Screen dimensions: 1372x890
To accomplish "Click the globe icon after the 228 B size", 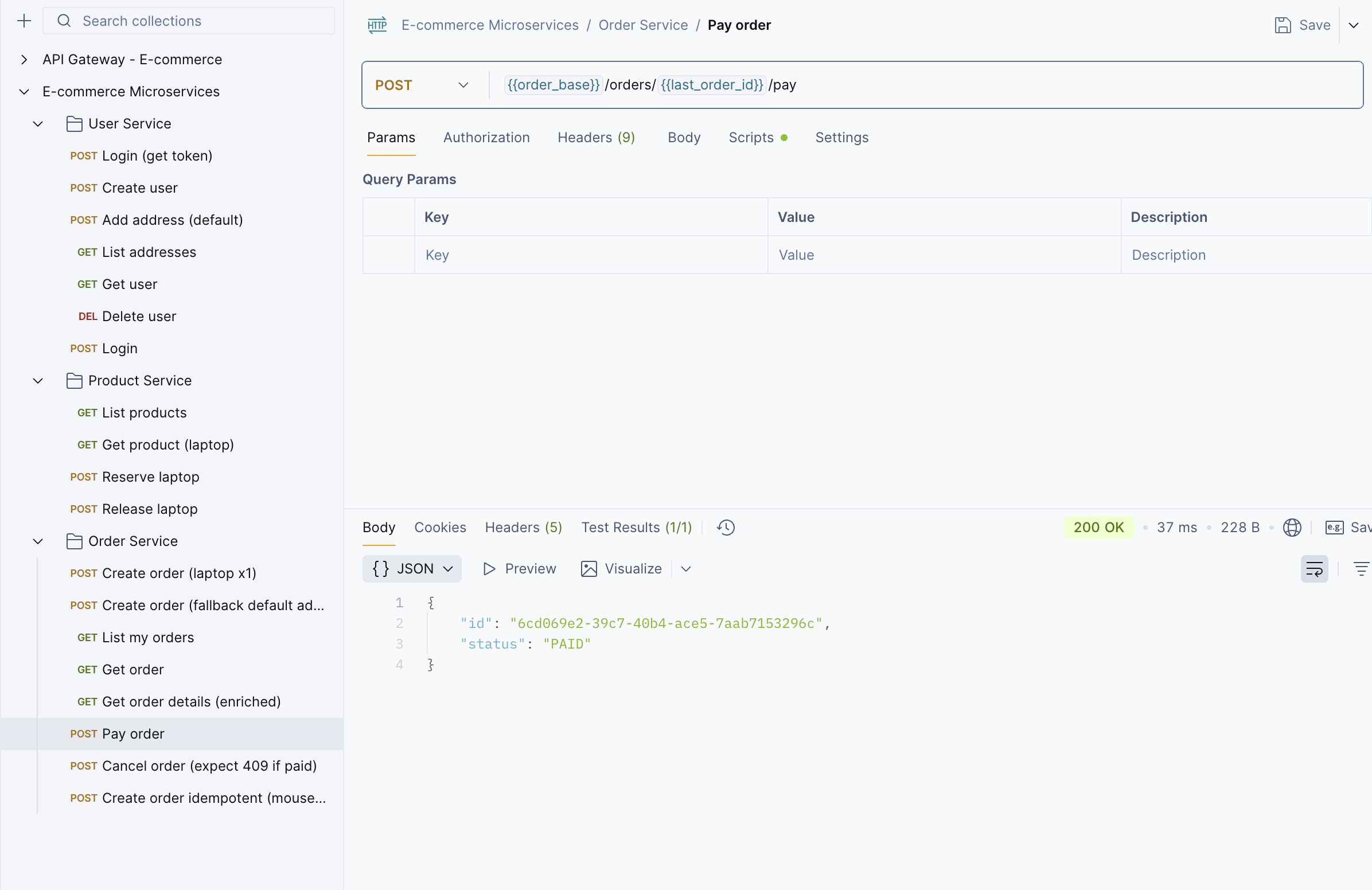I will tap(1293, 527).
